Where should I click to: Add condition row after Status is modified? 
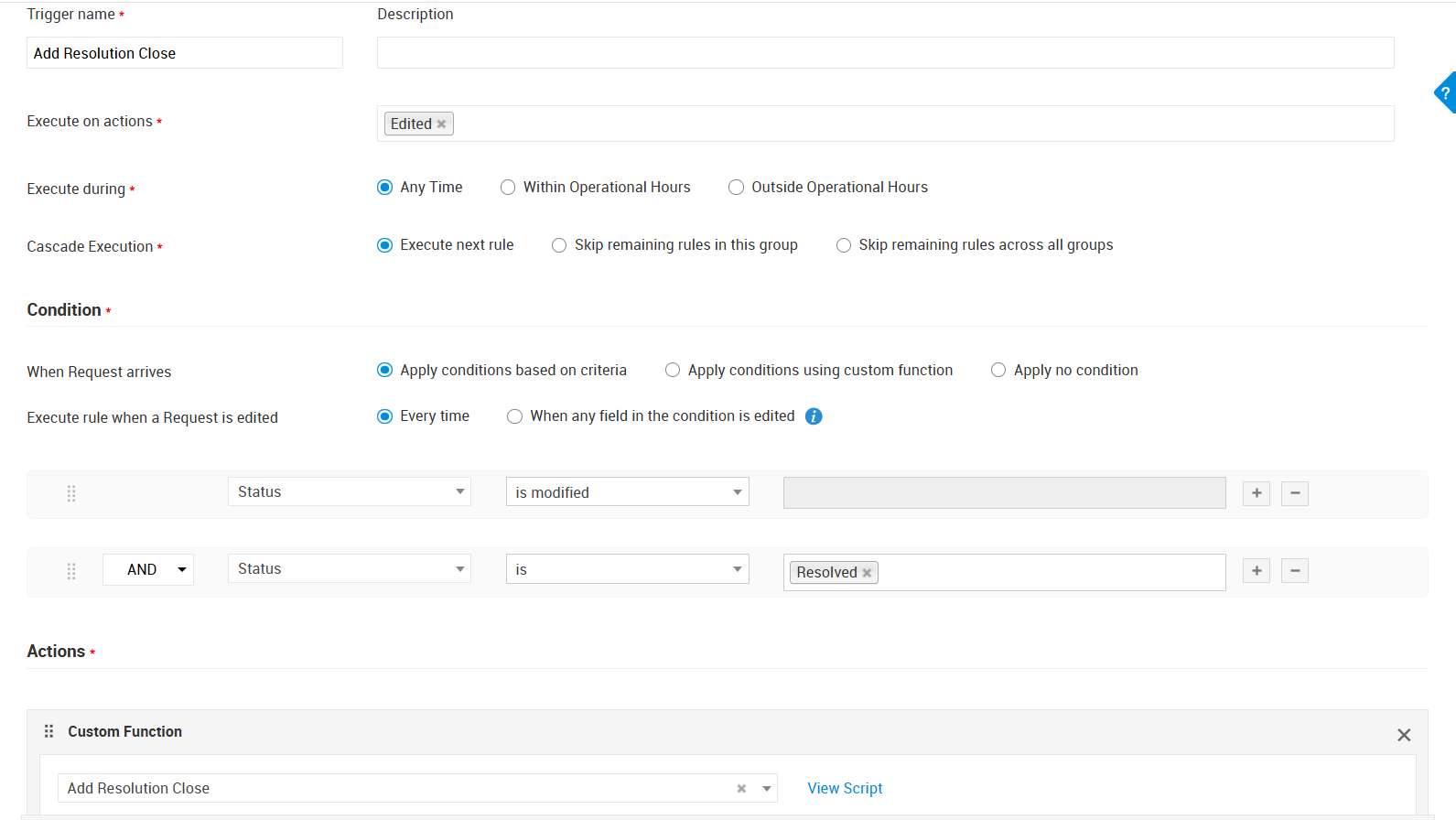pos(1256,493)
